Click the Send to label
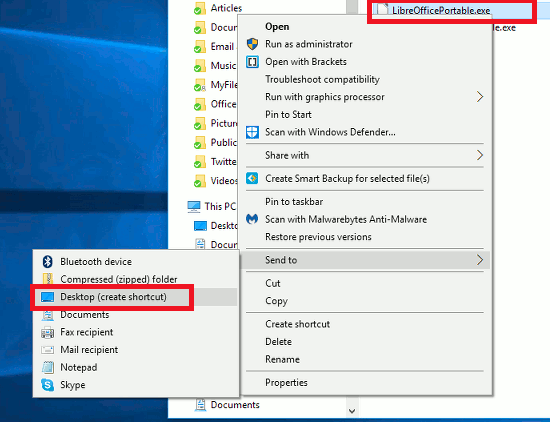The height and width of the screenshot is (422, 550). tap(281, 260)
